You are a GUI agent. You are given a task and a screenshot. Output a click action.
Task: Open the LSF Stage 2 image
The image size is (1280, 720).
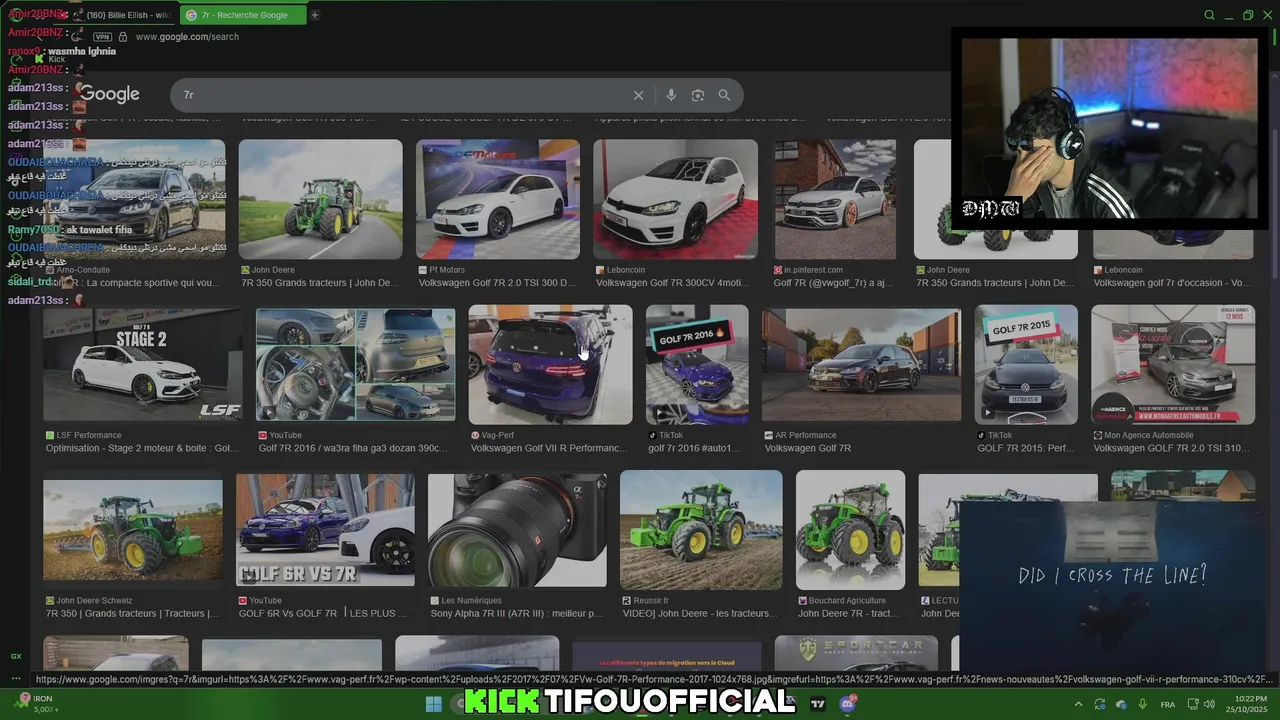[142, 366]
